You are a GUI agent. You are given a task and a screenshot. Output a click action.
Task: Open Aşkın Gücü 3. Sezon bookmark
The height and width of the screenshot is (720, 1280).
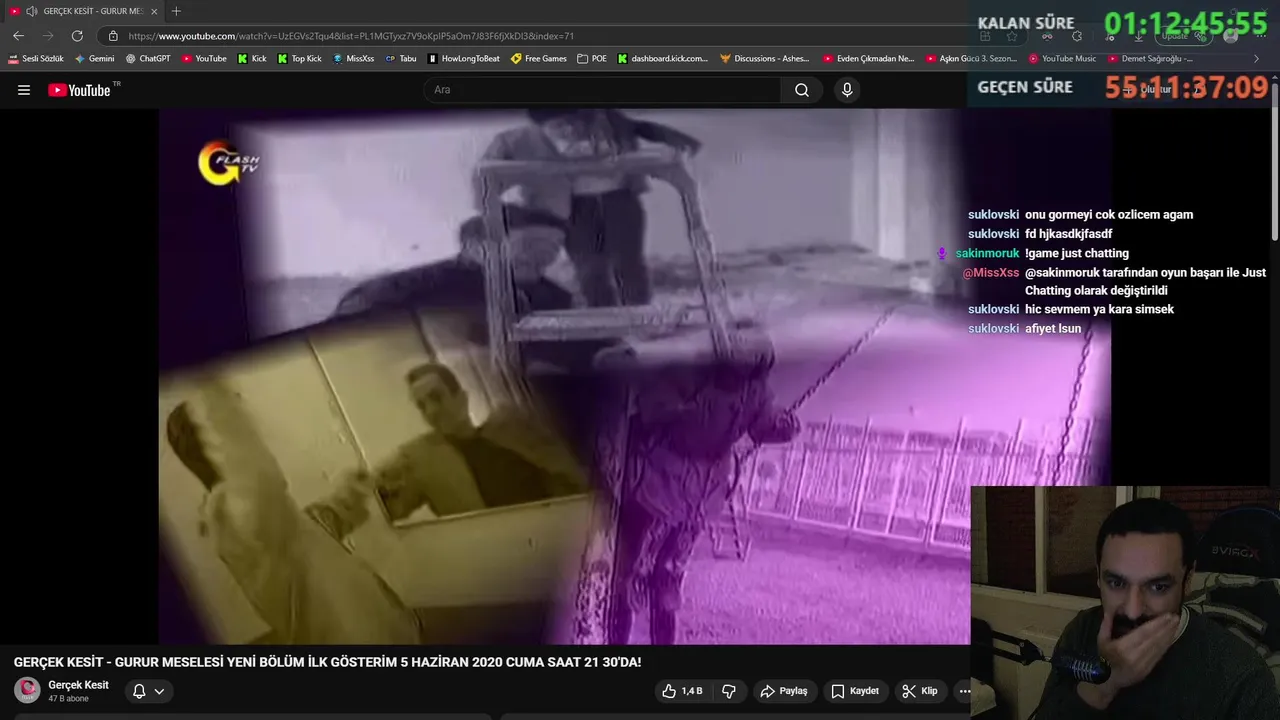click(x=971, y=59)
